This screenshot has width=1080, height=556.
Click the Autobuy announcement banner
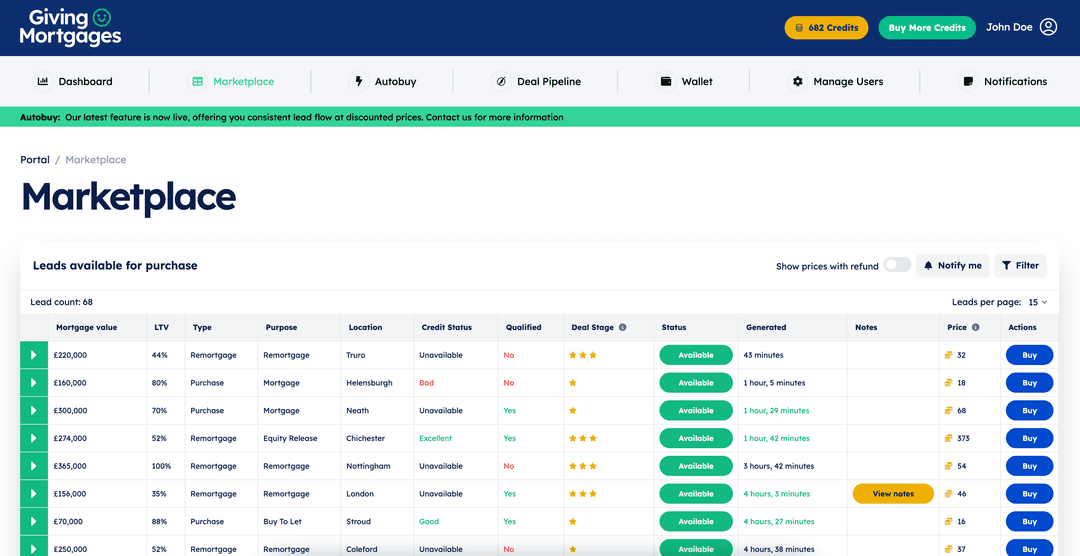pos(540,117)
